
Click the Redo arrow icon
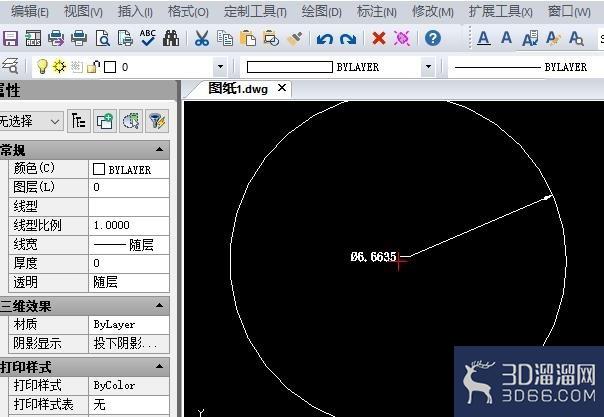[348, 39]
